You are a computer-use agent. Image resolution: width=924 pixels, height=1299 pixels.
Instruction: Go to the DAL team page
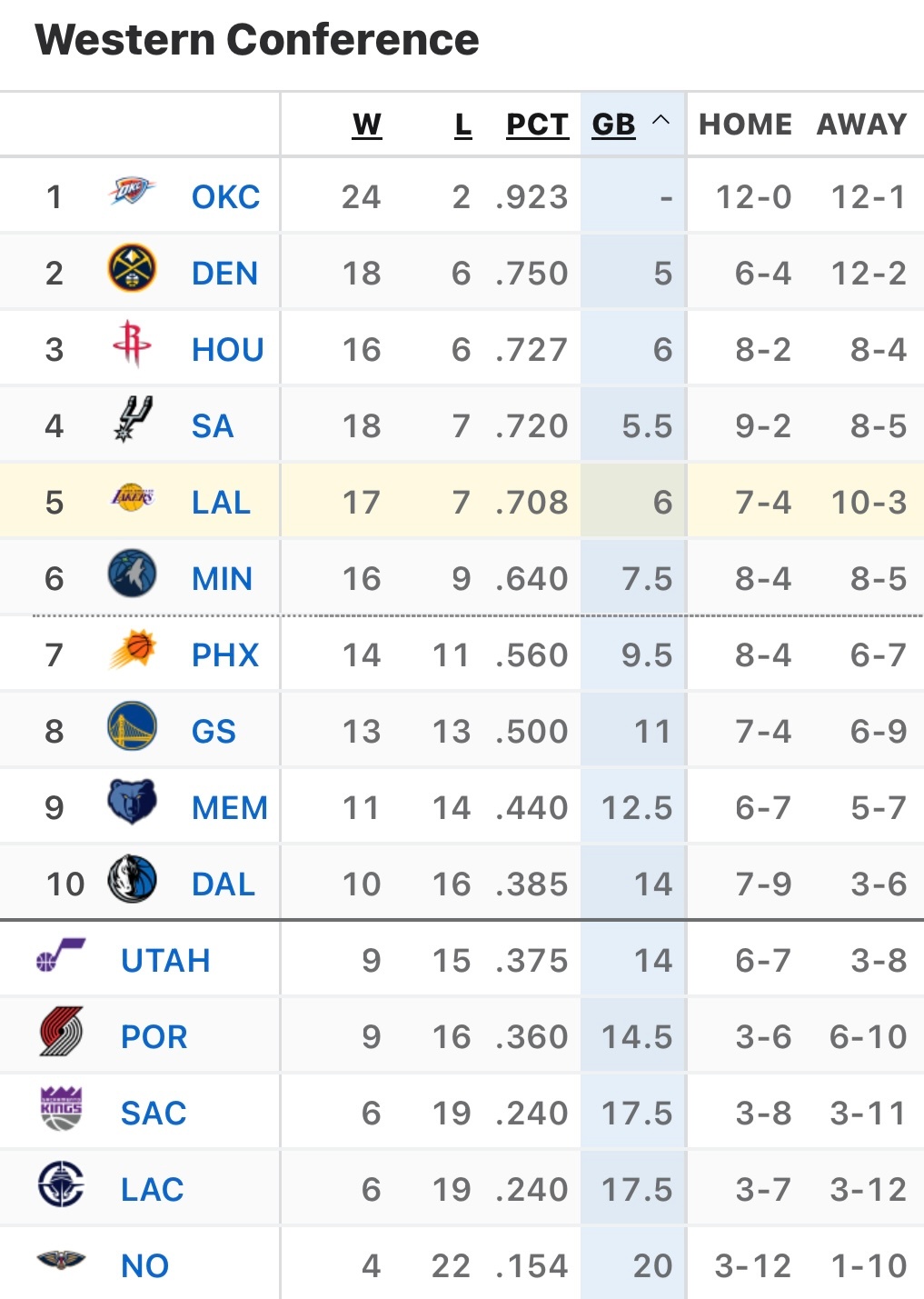223,884
